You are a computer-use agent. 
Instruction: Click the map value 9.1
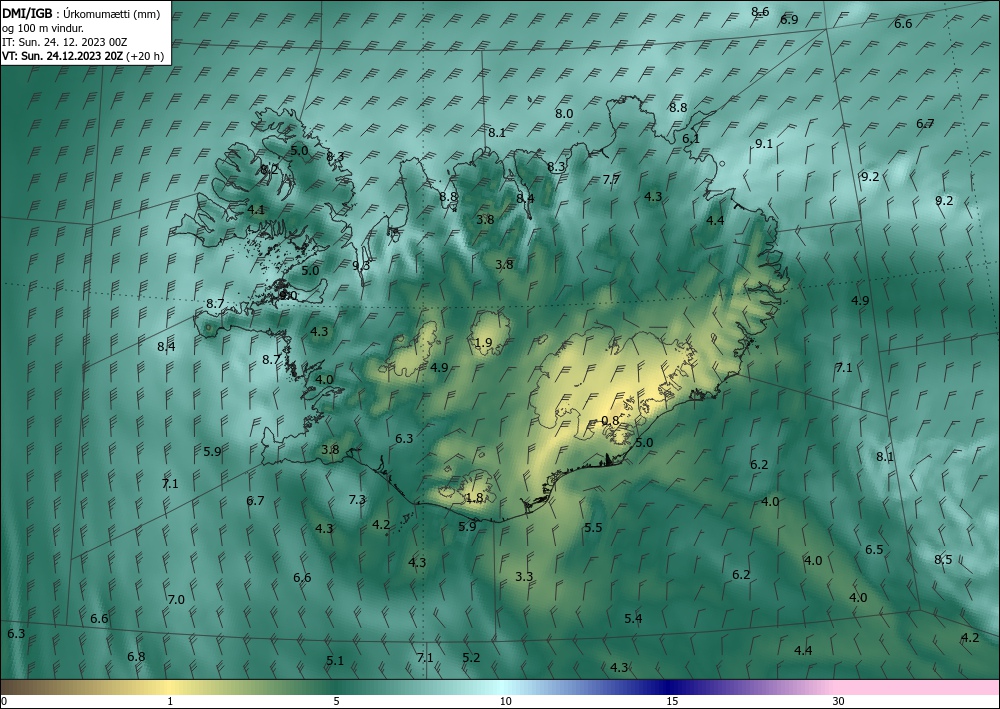[763, 143]
